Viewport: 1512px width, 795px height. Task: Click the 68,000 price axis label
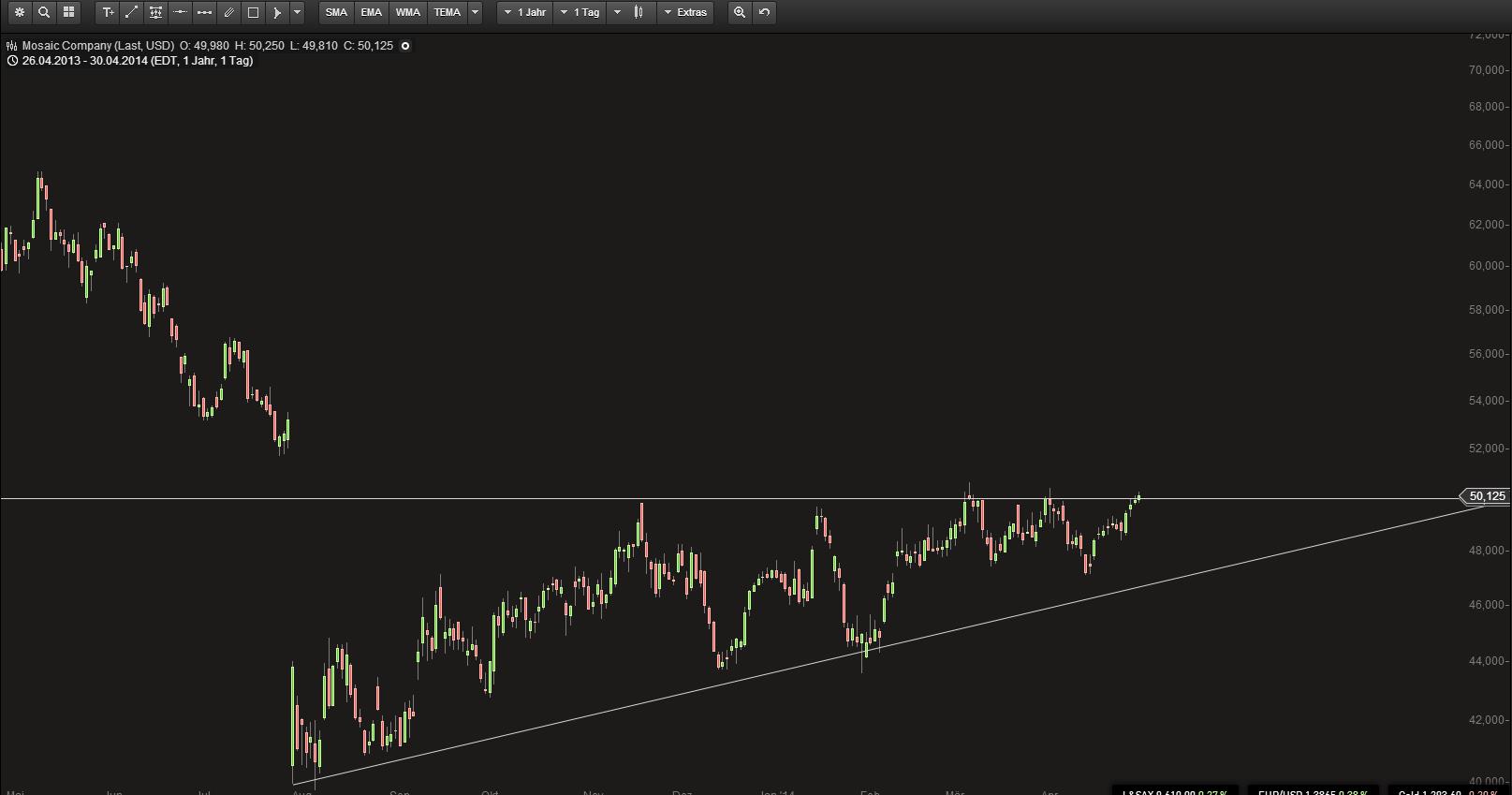1487,107
